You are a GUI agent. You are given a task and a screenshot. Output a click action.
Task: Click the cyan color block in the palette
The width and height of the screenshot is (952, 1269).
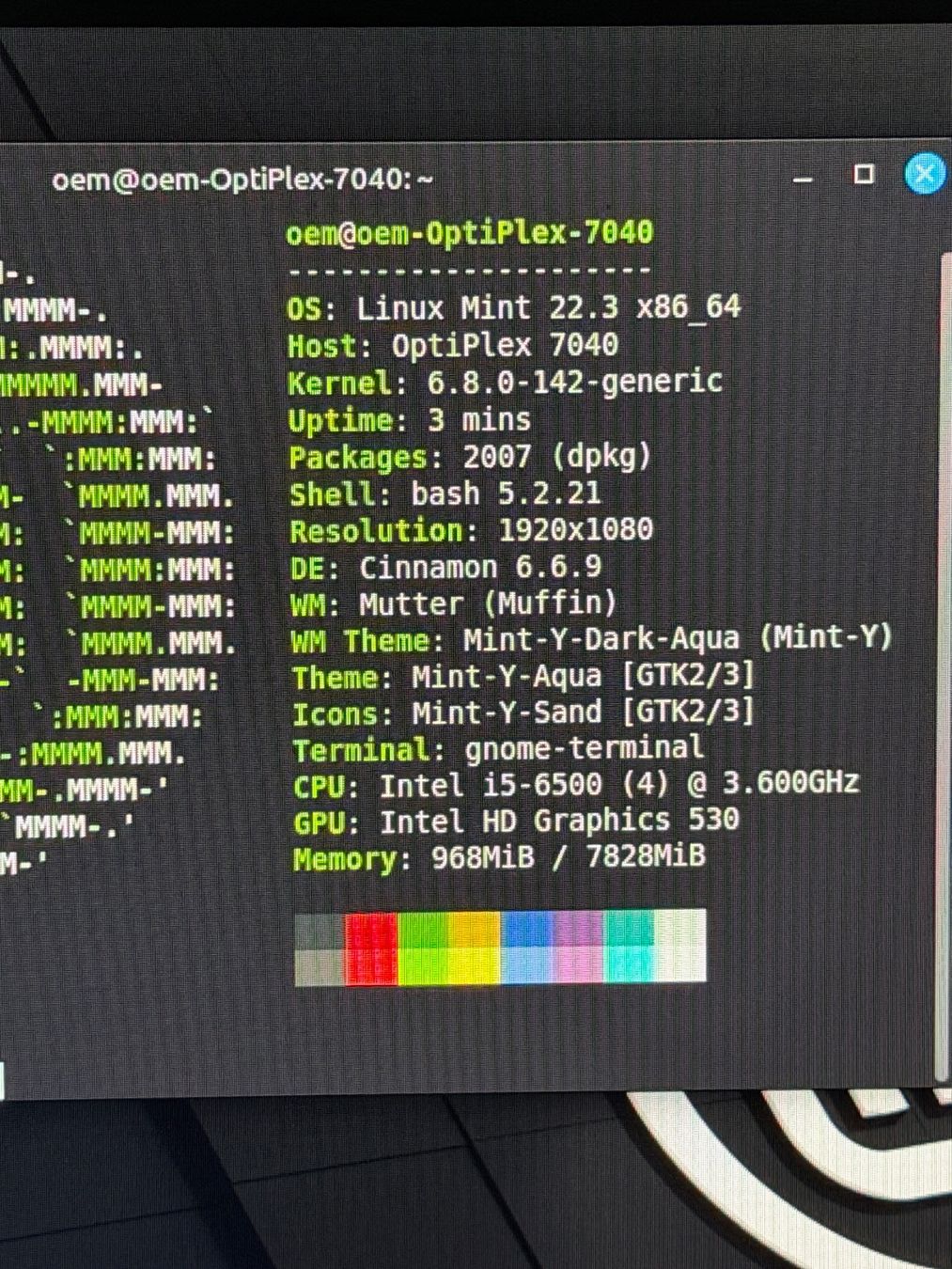(629, 946)
